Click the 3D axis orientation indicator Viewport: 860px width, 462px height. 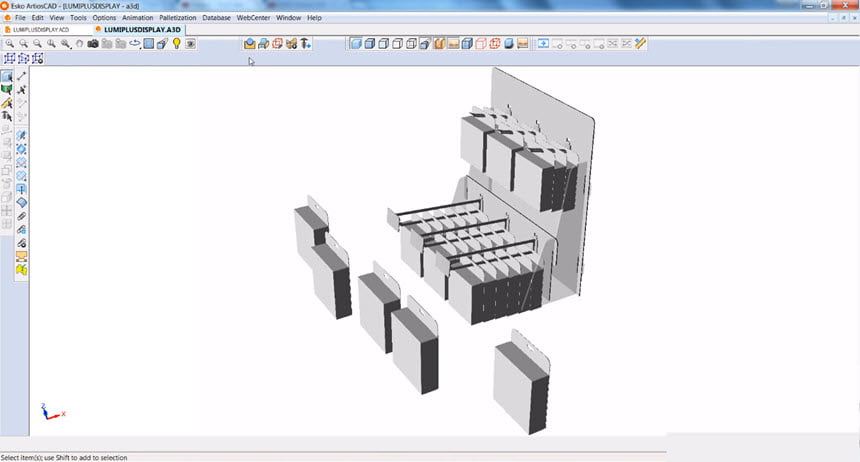point(52,412)
